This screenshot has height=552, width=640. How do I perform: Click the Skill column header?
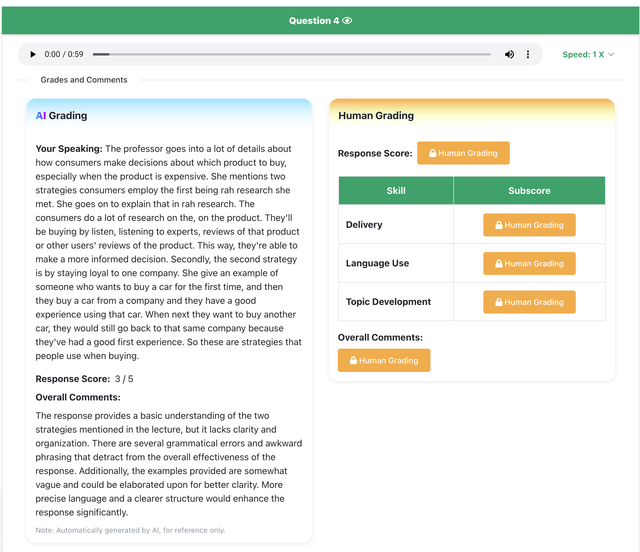point(396,190)
